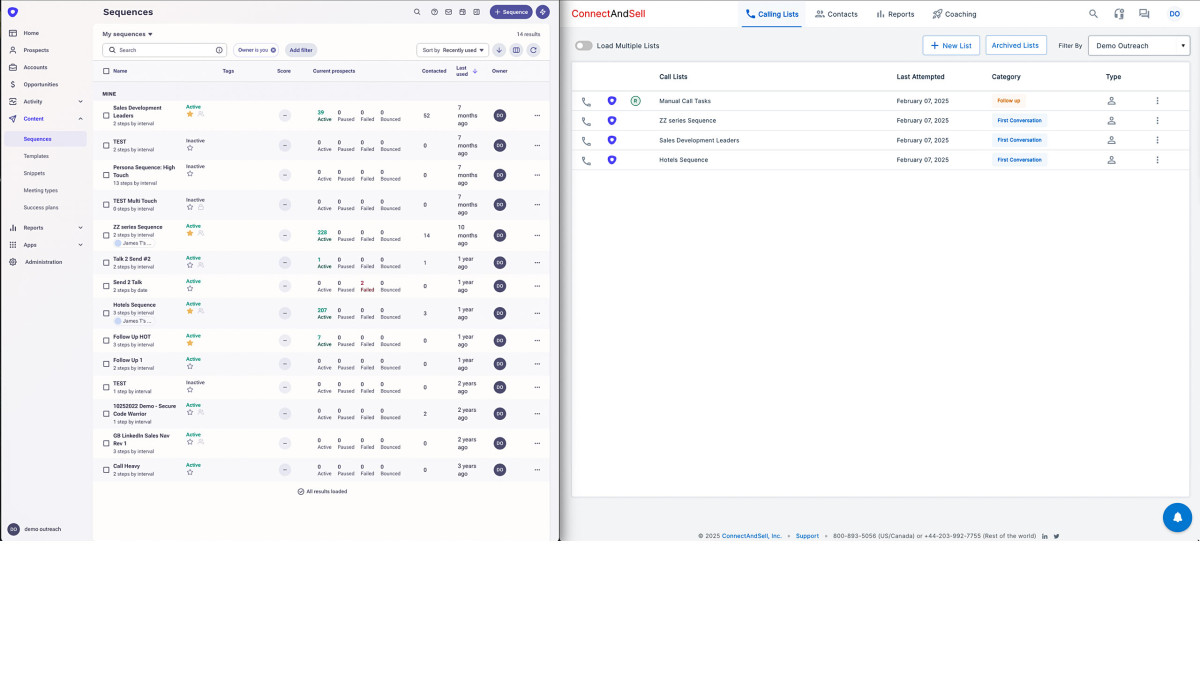Click the mail icon in Sequences header
The height and width of the screenshot is (675, 1200).
pyautogui.click(x=448, y=12)
